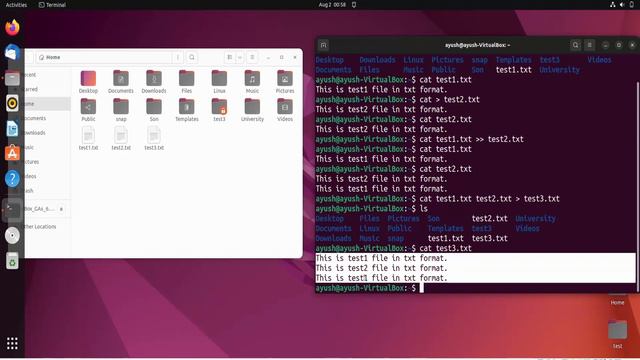Click the Terminal scrollbar

638,187
